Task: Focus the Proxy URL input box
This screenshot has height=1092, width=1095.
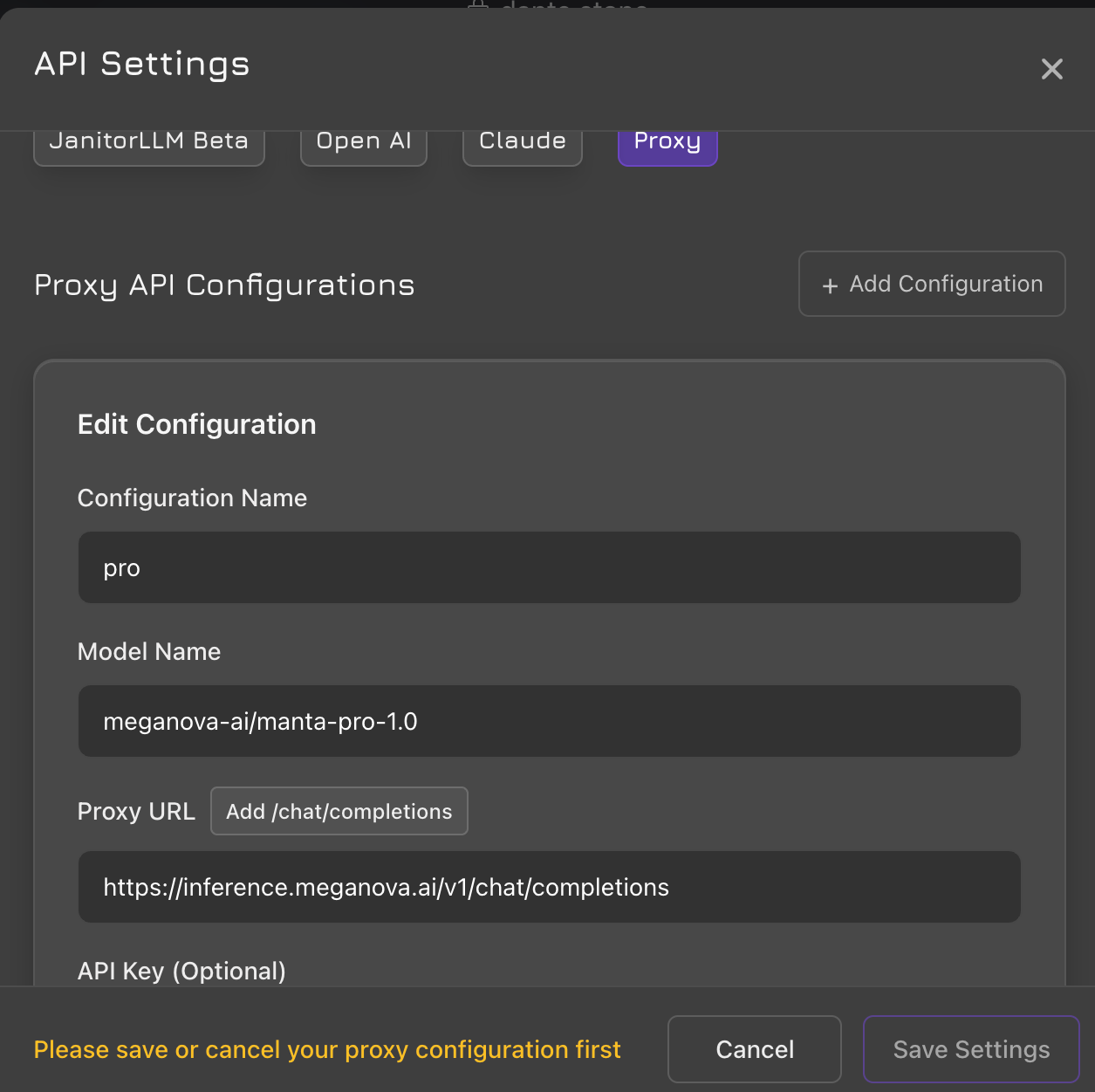Action: pos(550,888)
